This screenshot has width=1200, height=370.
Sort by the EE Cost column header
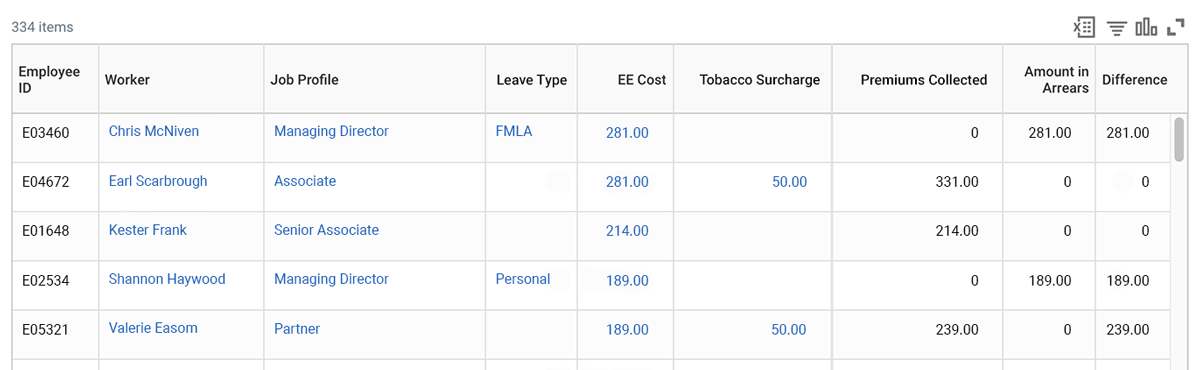click(642, 80)
